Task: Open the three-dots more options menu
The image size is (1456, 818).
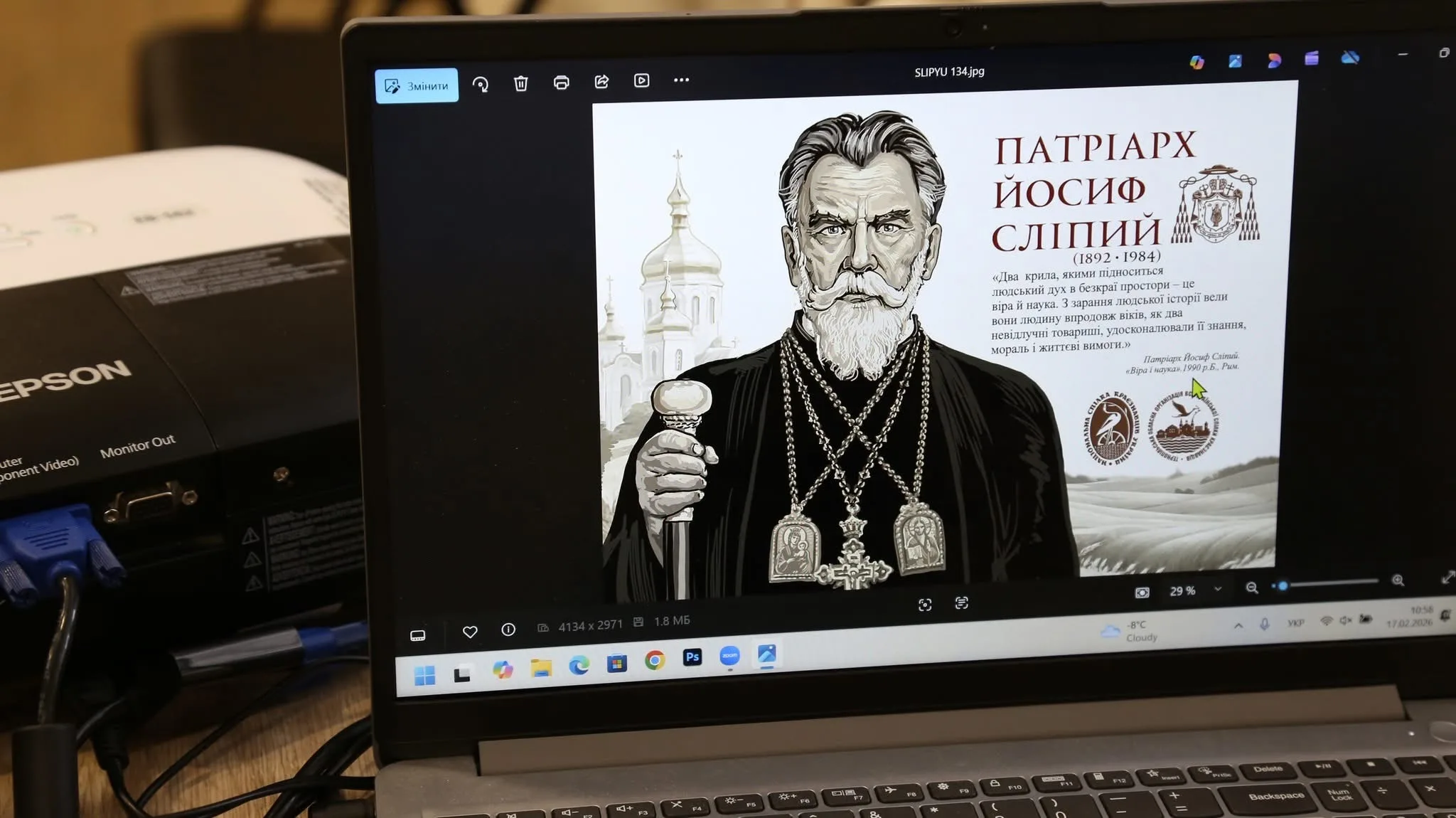Action: (x=681, y=80)
